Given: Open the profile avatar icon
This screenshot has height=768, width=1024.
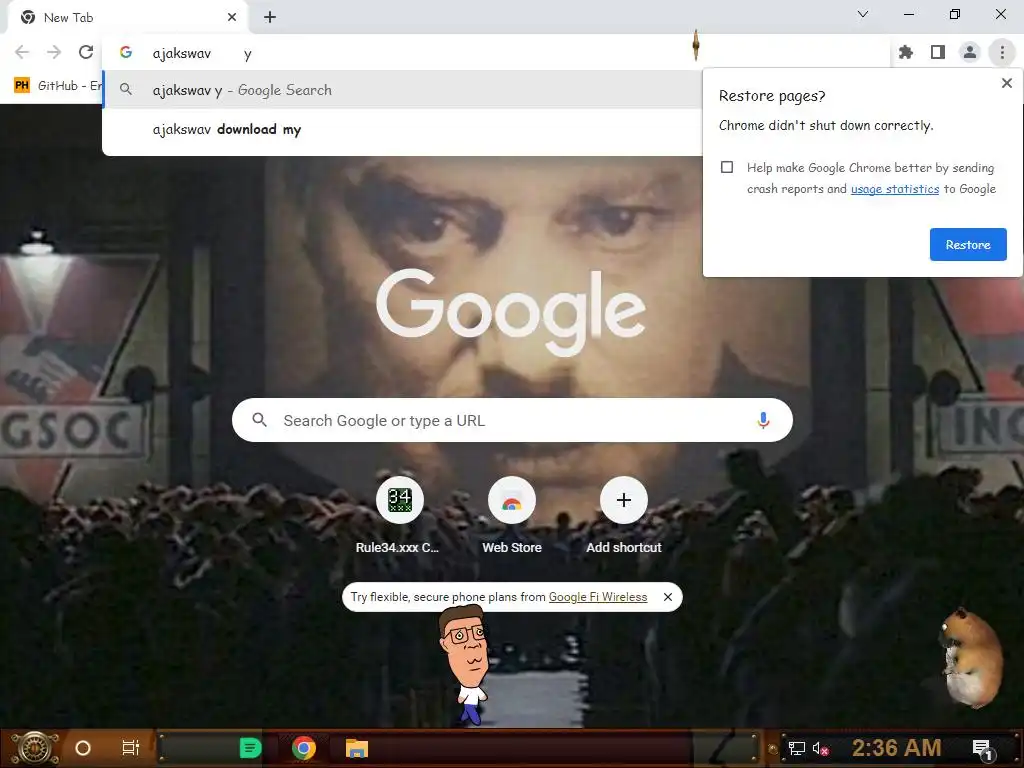Looking at the screenshot, I should [x=970, y=52].
